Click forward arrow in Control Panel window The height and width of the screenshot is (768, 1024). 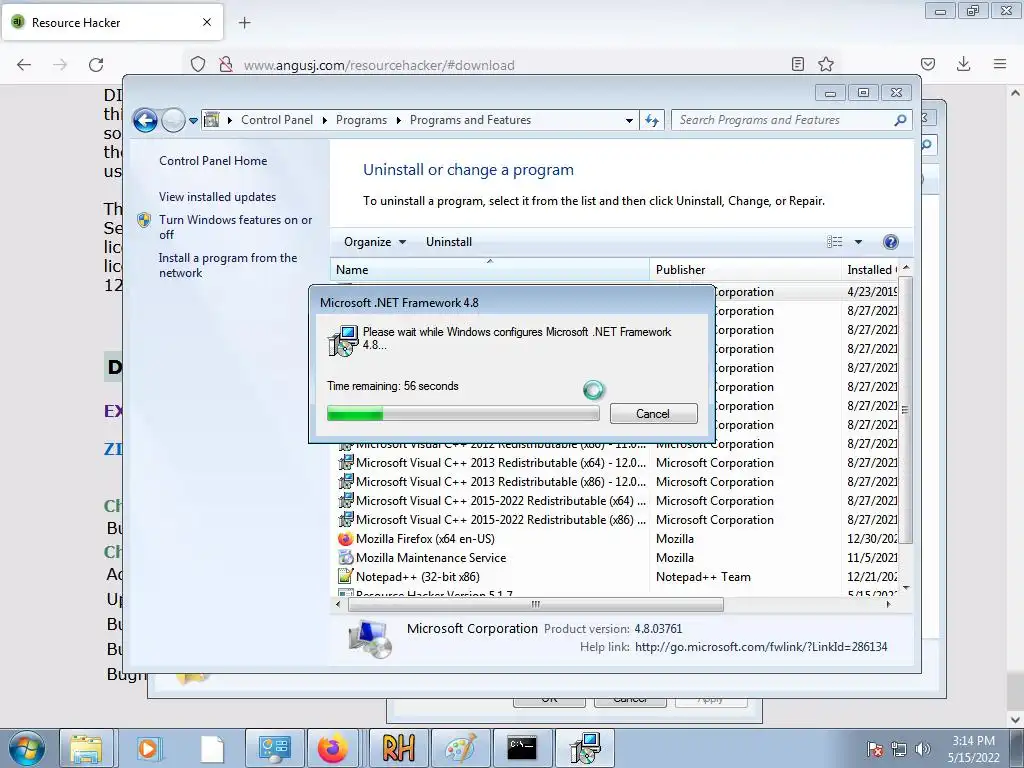point(173,120)
